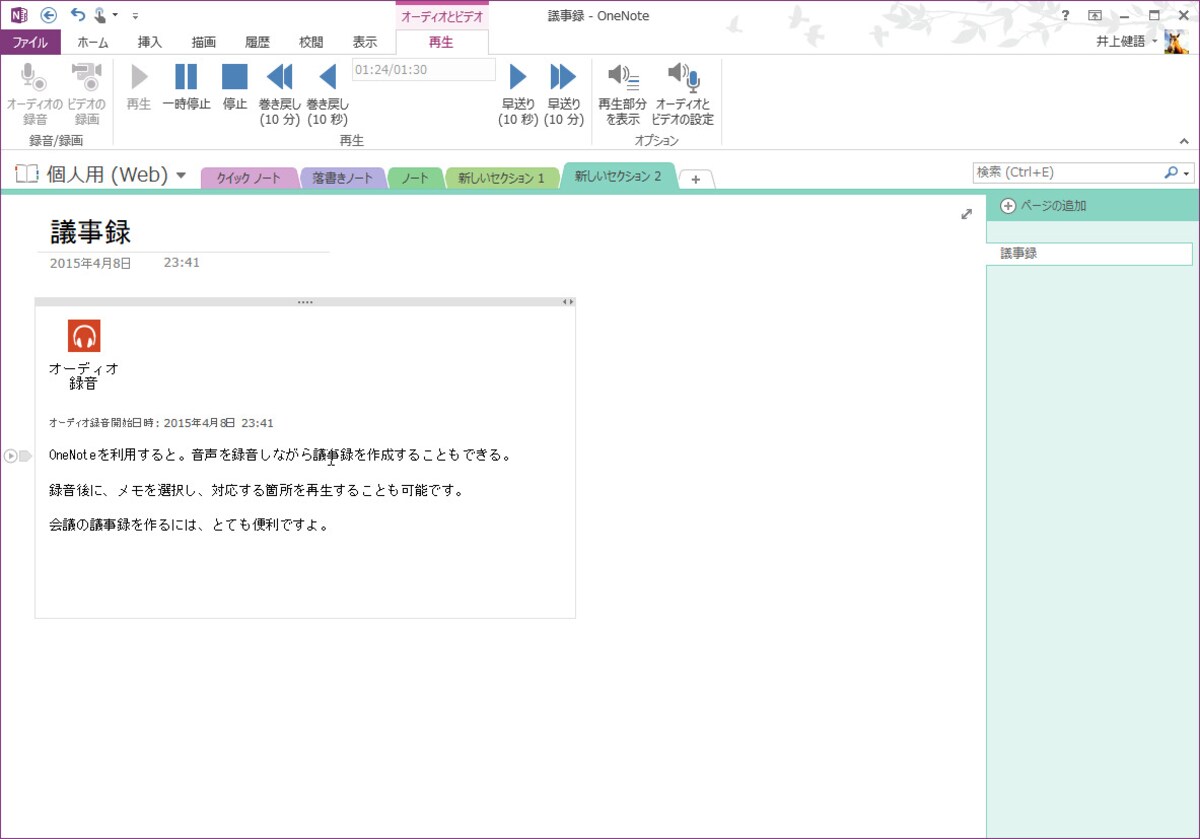
Task: Stop playback with 停止 button
Action: tap(235, 87)
